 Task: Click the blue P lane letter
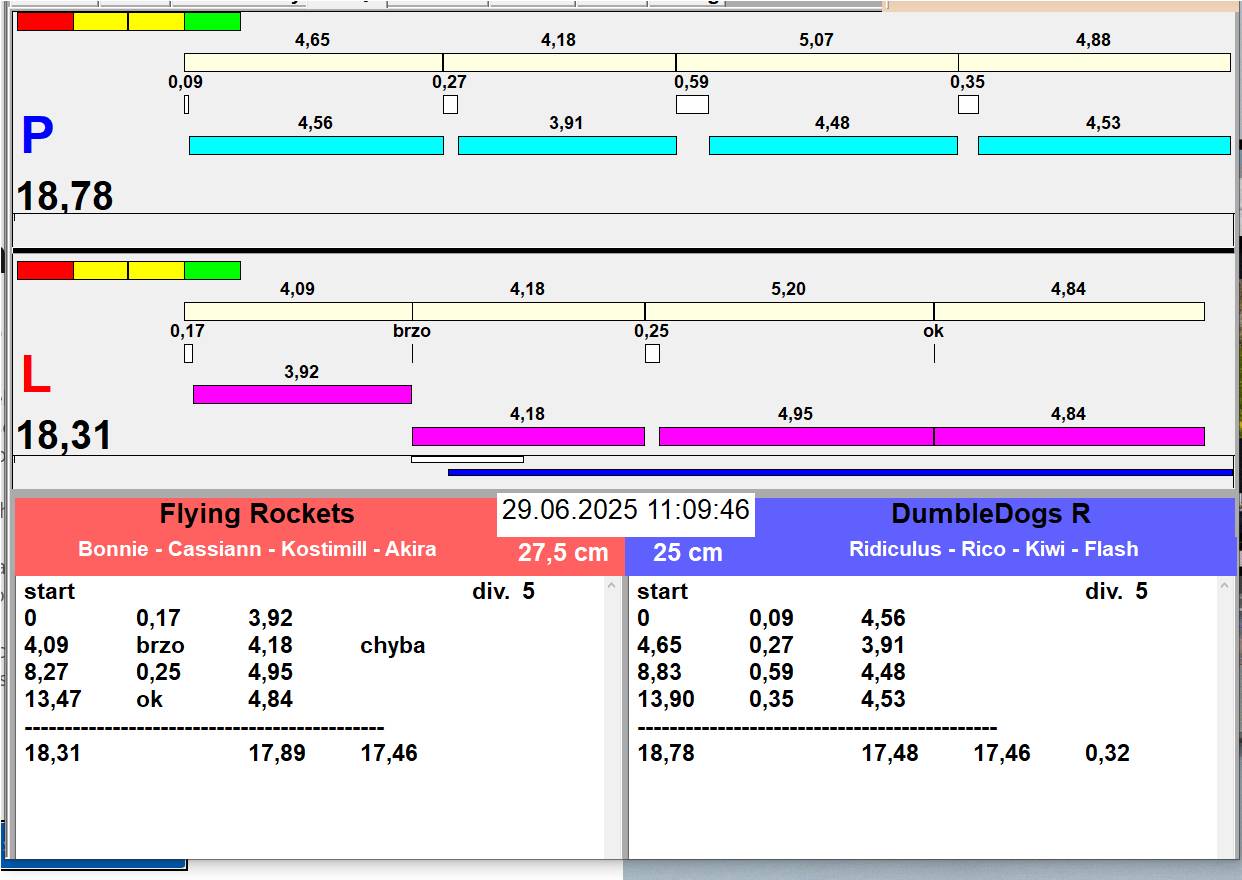(x=37, y=137)
